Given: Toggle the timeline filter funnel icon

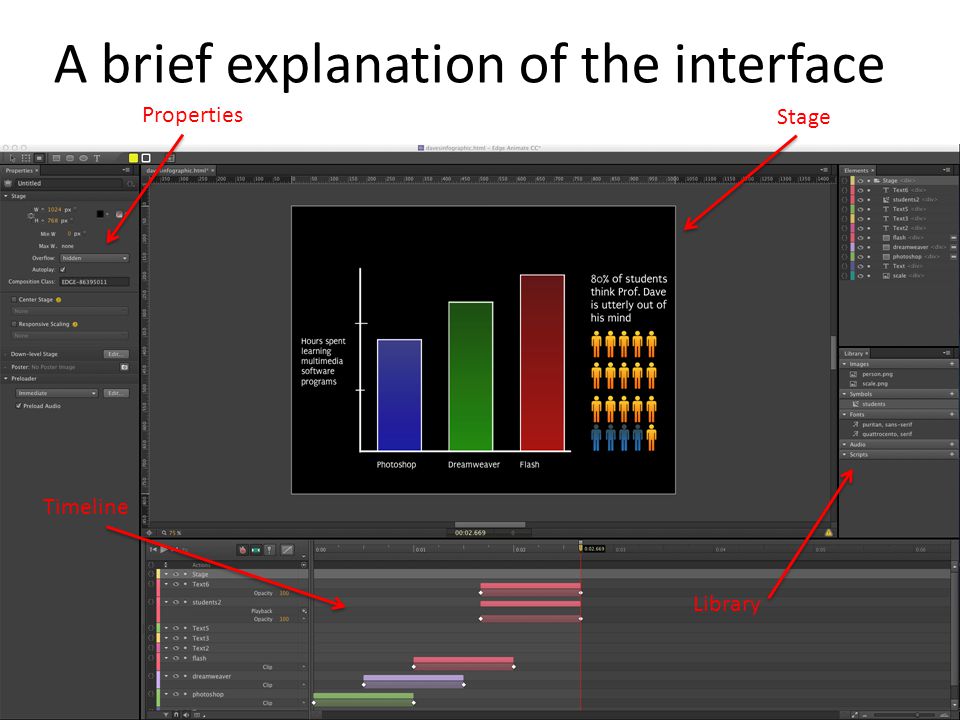Looking at the screenshot, I should [x=165, y=714].
